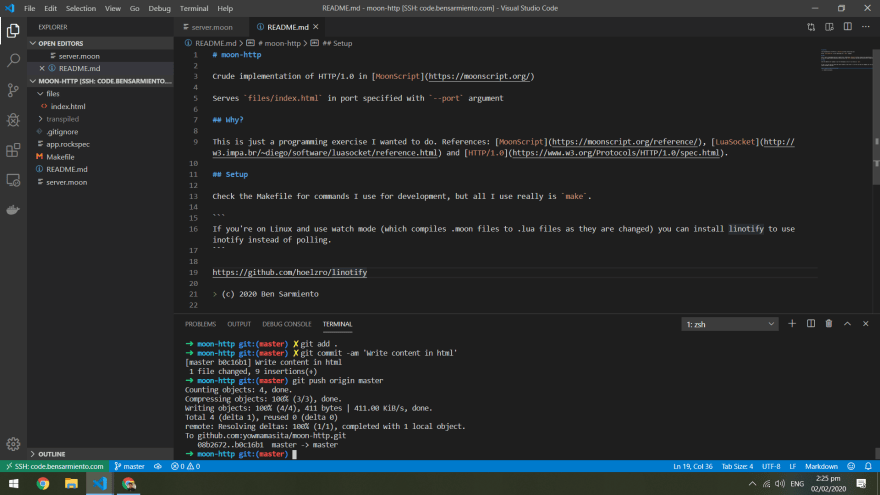Open the Explorer view in activity bar
Image resolution: width=880 pixels, height=495 pixels.
(x=13, y=31)
